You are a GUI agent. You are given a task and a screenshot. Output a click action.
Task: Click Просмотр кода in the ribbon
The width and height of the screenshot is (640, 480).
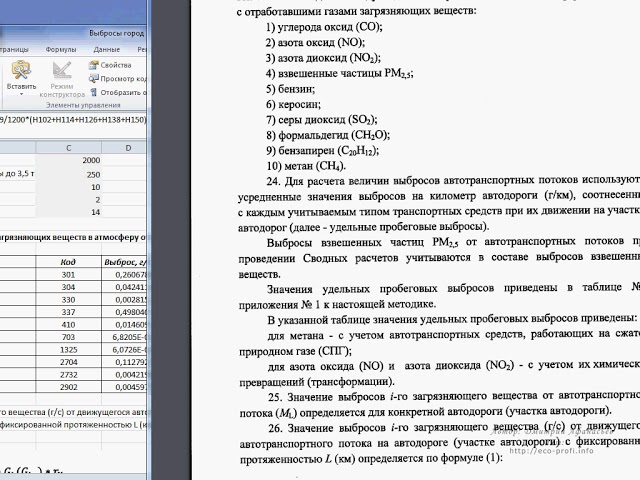118,78
